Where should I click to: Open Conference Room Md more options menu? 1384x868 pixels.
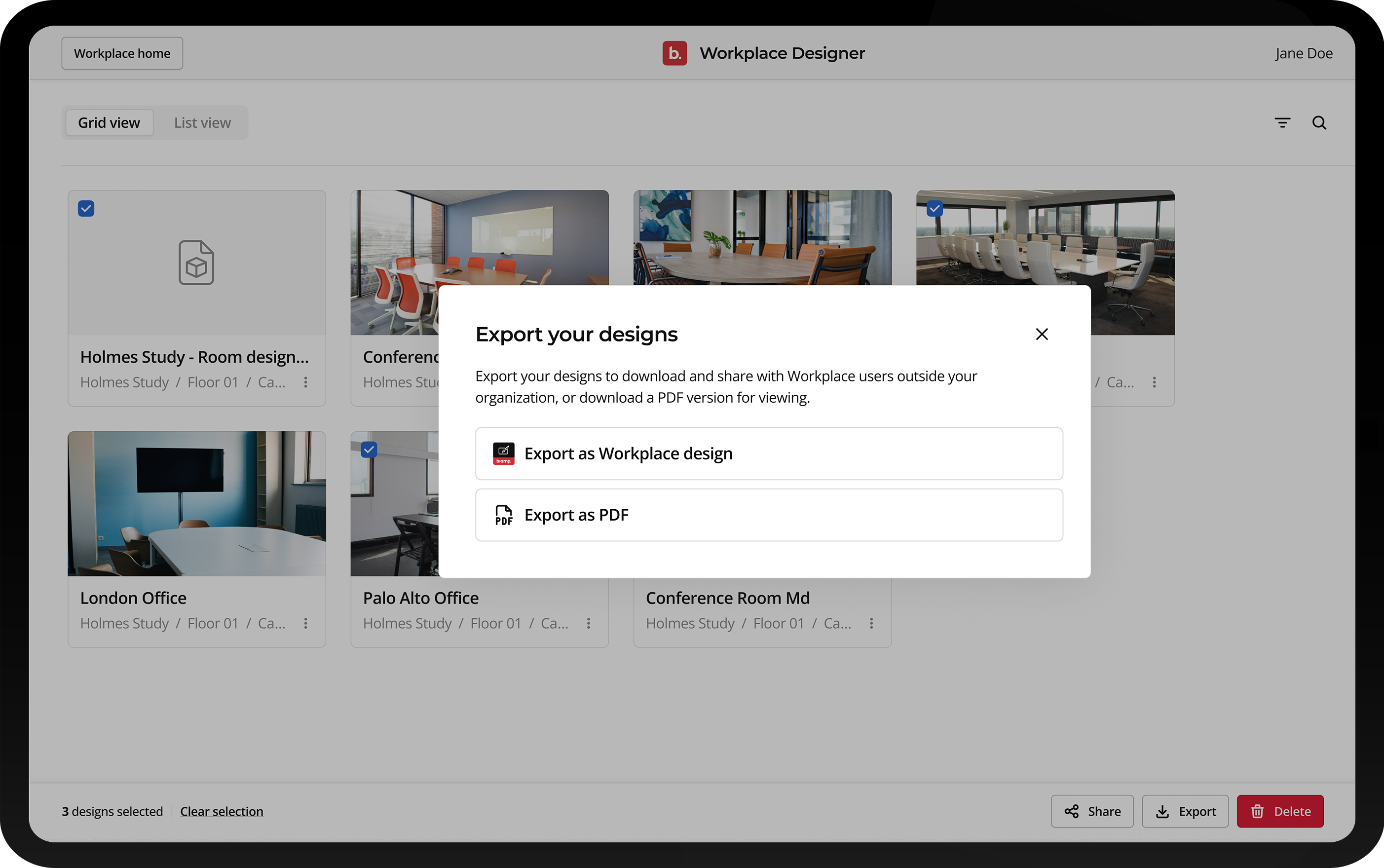871,623
